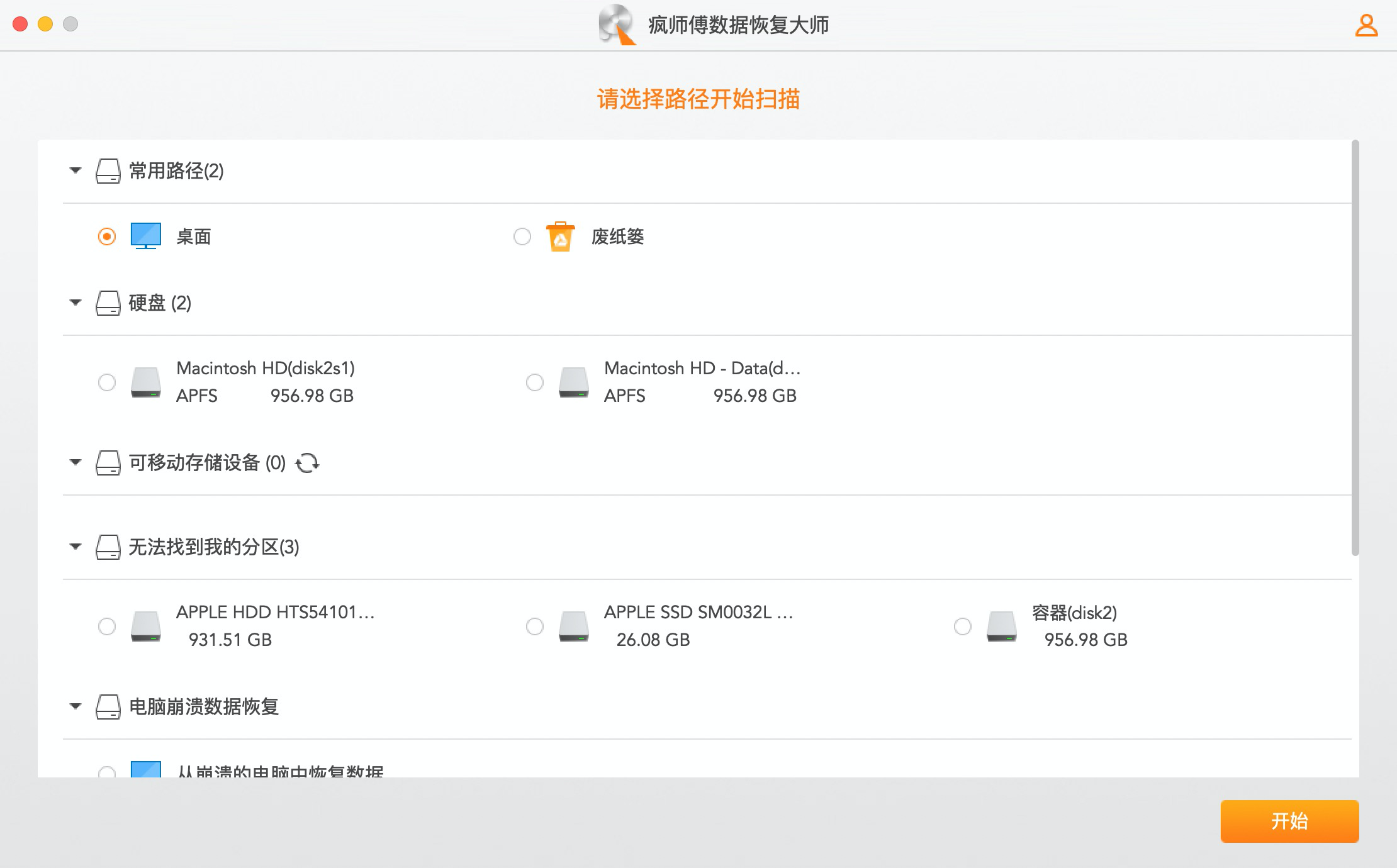The height and width of the screenshot is (868, 1397).
Task: Click the drive icon for 容器(disk2)
Action: click(x=1003, y=626)
